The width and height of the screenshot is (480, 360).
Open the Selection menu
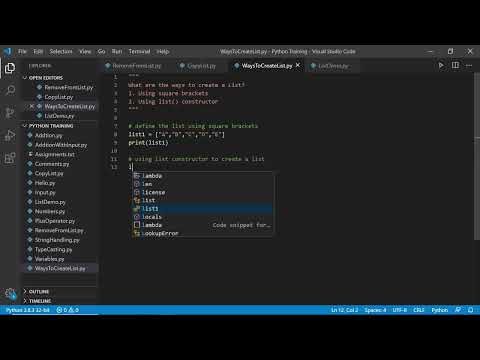coord(61,51)
